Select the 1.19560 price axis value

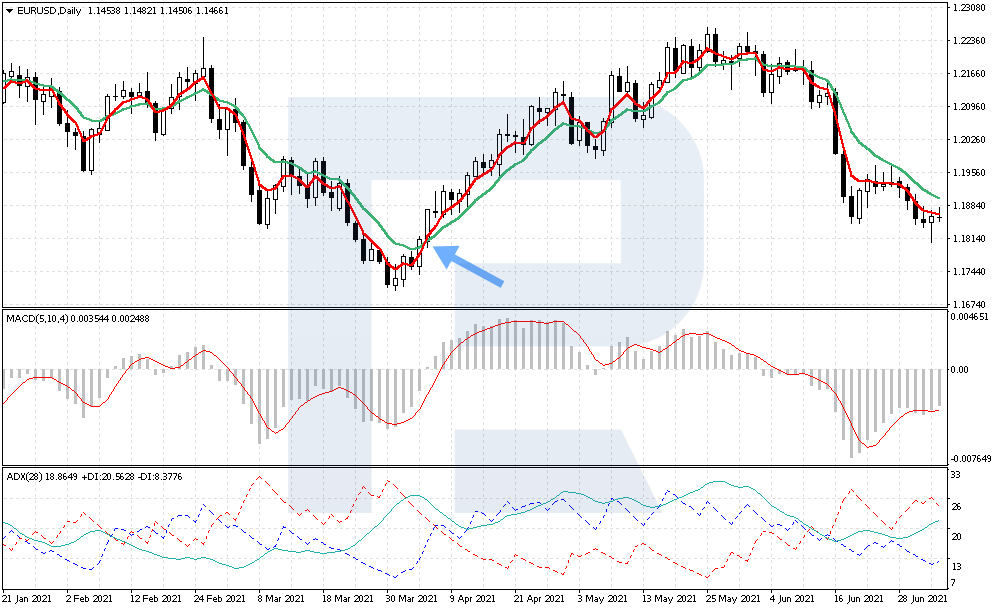tap(968, 172)
